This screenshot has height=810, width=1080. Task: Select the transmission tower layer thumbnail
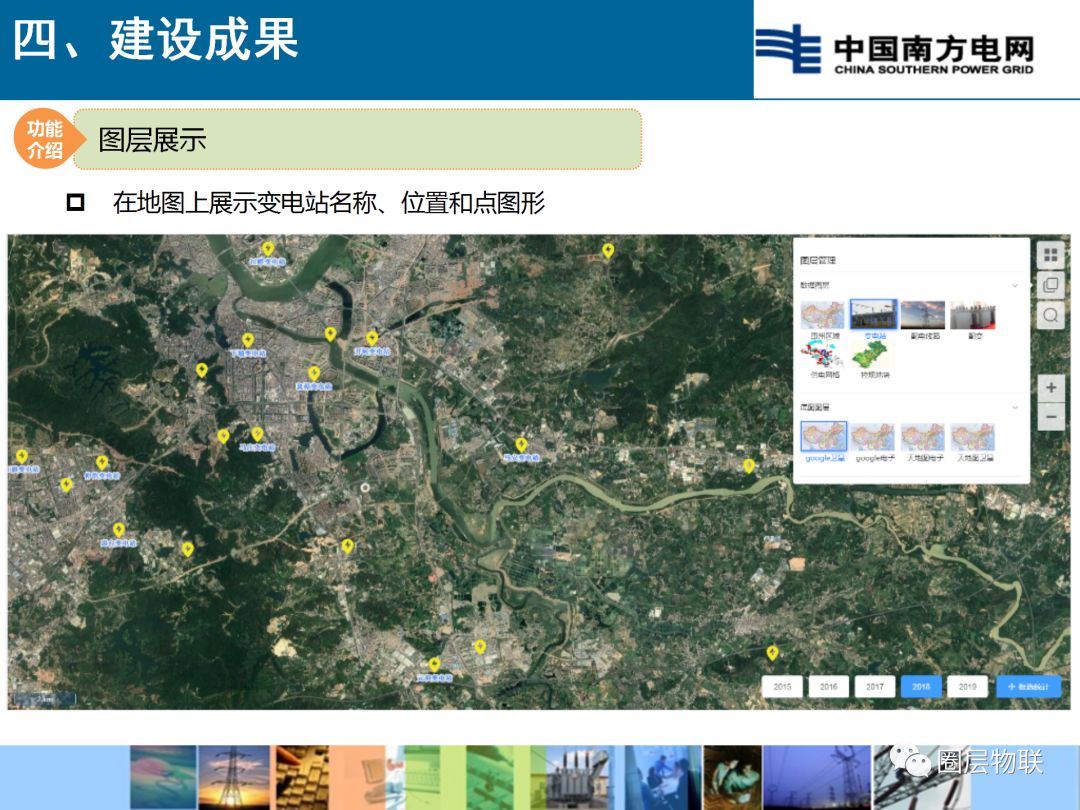(923, 315)
